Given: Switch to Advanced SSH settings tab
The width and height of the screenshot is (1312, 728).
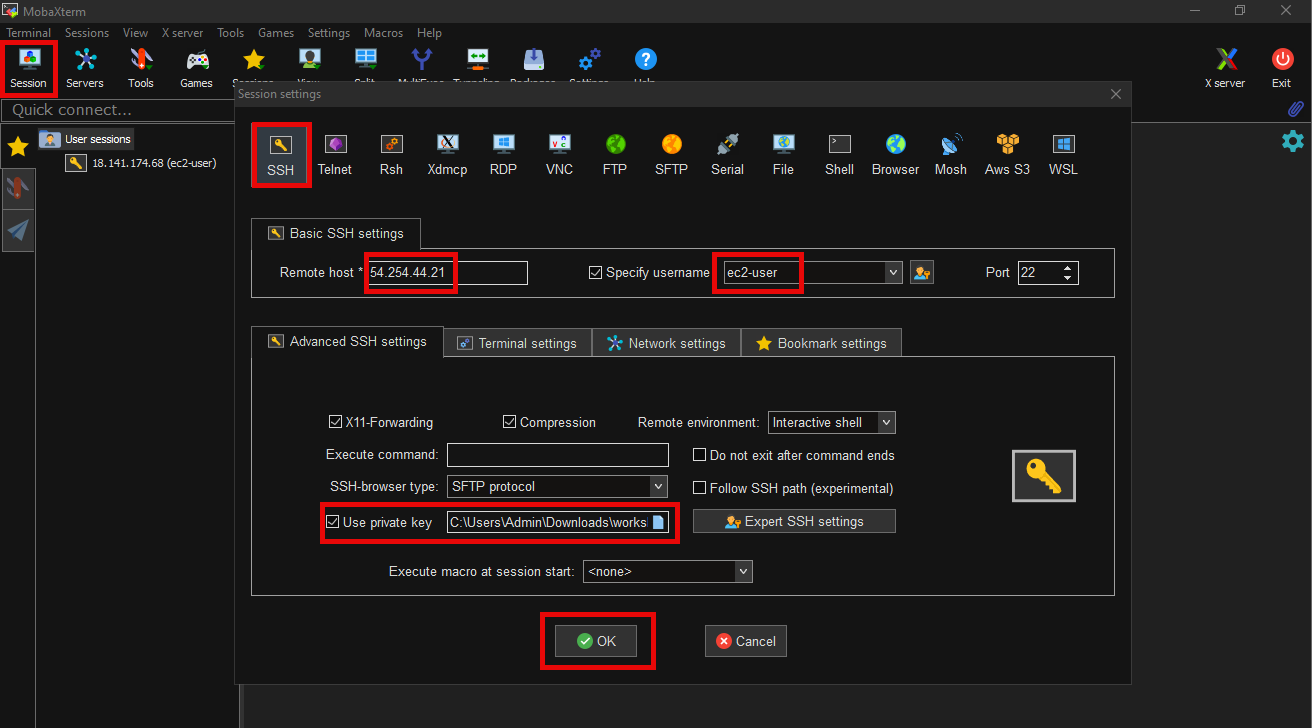Looking at the screenshot, I should [347, 341].
